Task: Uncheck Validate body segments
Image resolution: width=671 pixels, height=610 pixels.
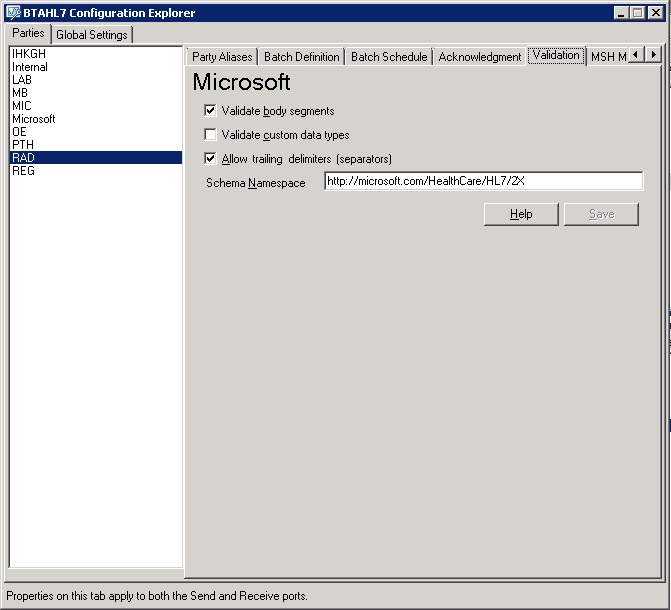Action: coord(210,111)
